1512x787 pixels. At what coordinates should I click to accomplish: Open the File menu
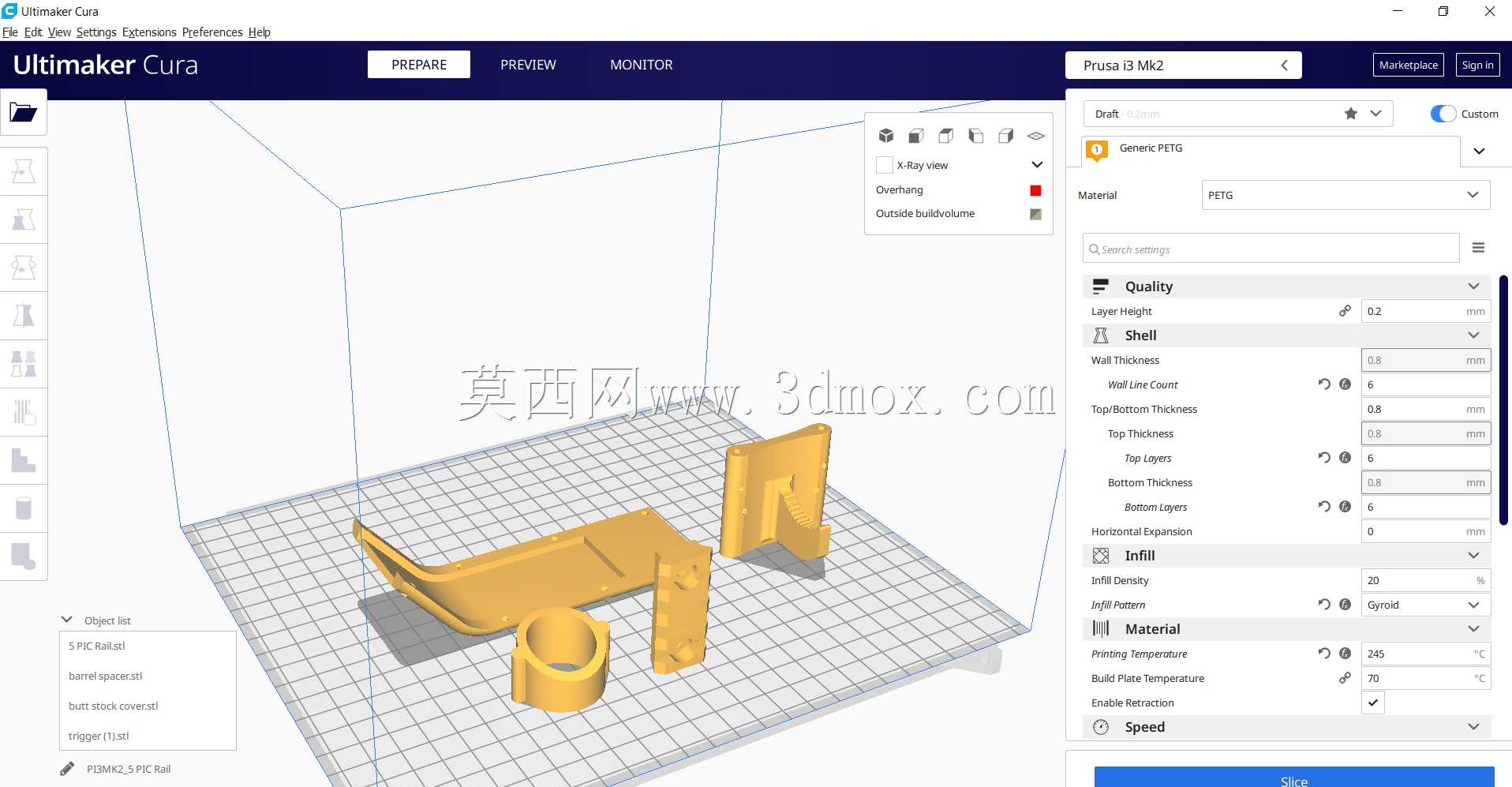[x=10, y=32]
